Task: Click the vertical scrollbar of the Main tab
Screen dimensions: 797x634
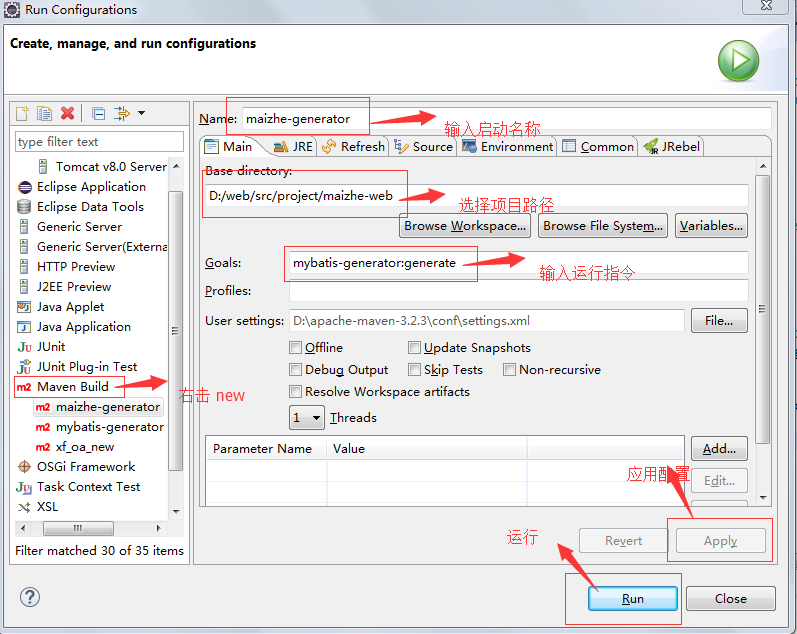Action: (x=763, y=300)
